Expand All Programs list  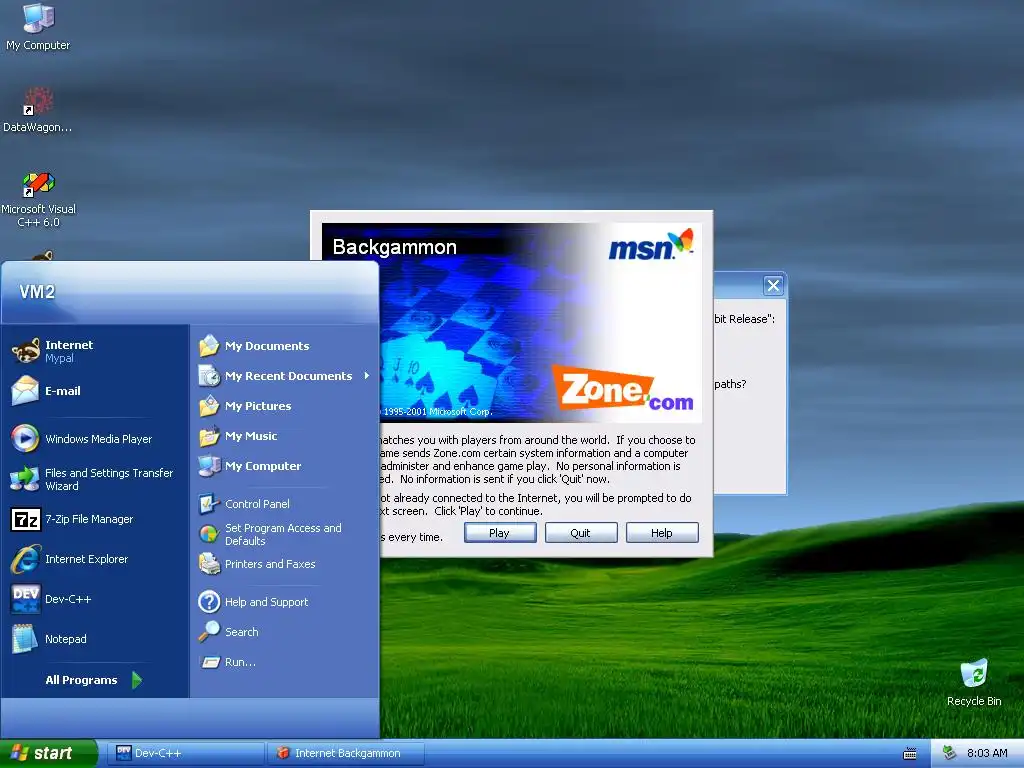(x=93, y=680)
